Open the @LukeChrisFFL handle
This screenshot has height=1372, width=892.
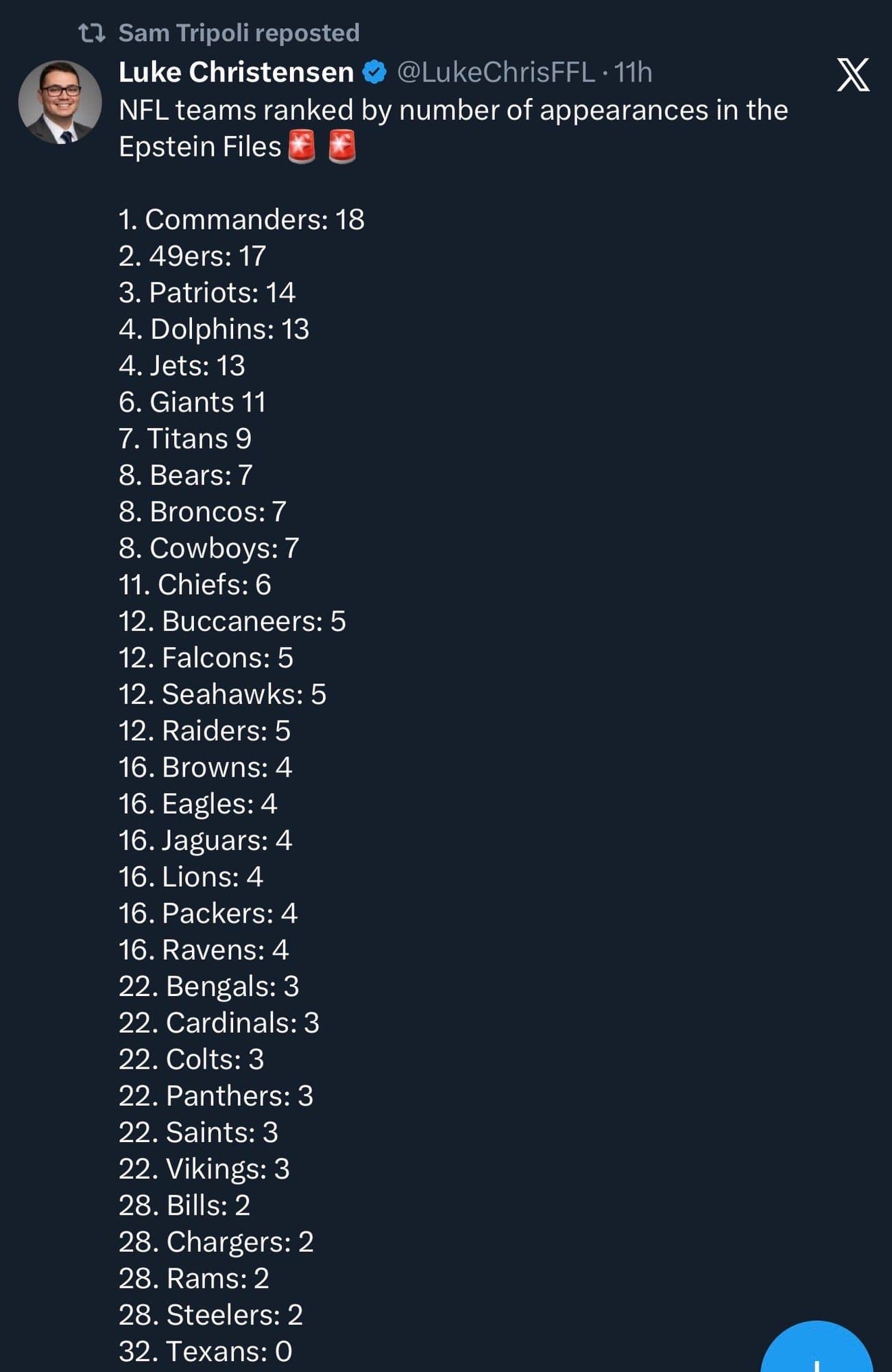(496, 73)
